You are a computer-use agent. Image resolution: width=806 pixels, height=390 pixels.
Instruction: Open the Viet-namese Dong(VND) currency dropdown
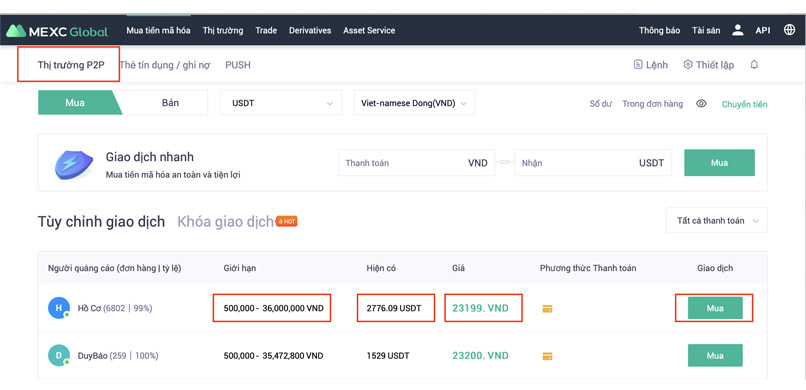click(x=415, y=103)
